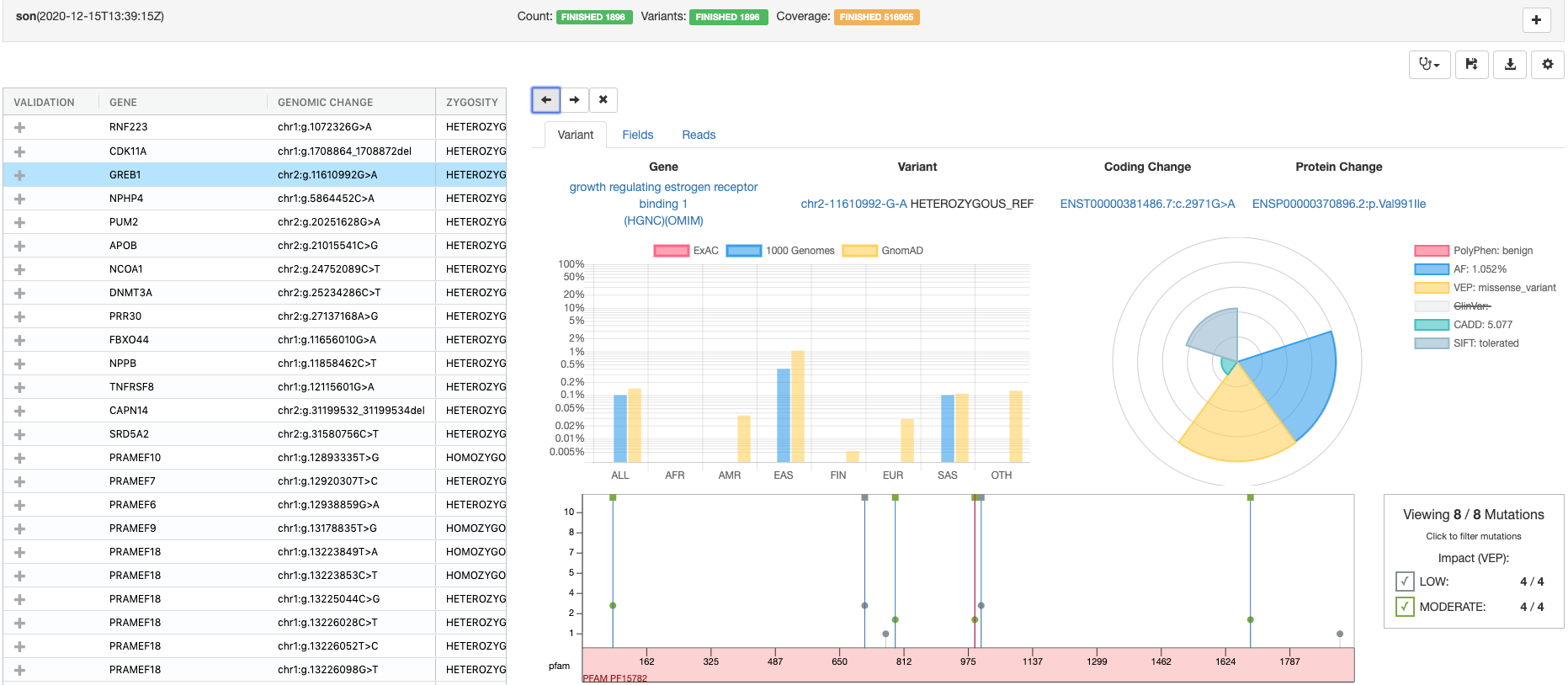Sort by the ZYGOSITY column header

471,103
